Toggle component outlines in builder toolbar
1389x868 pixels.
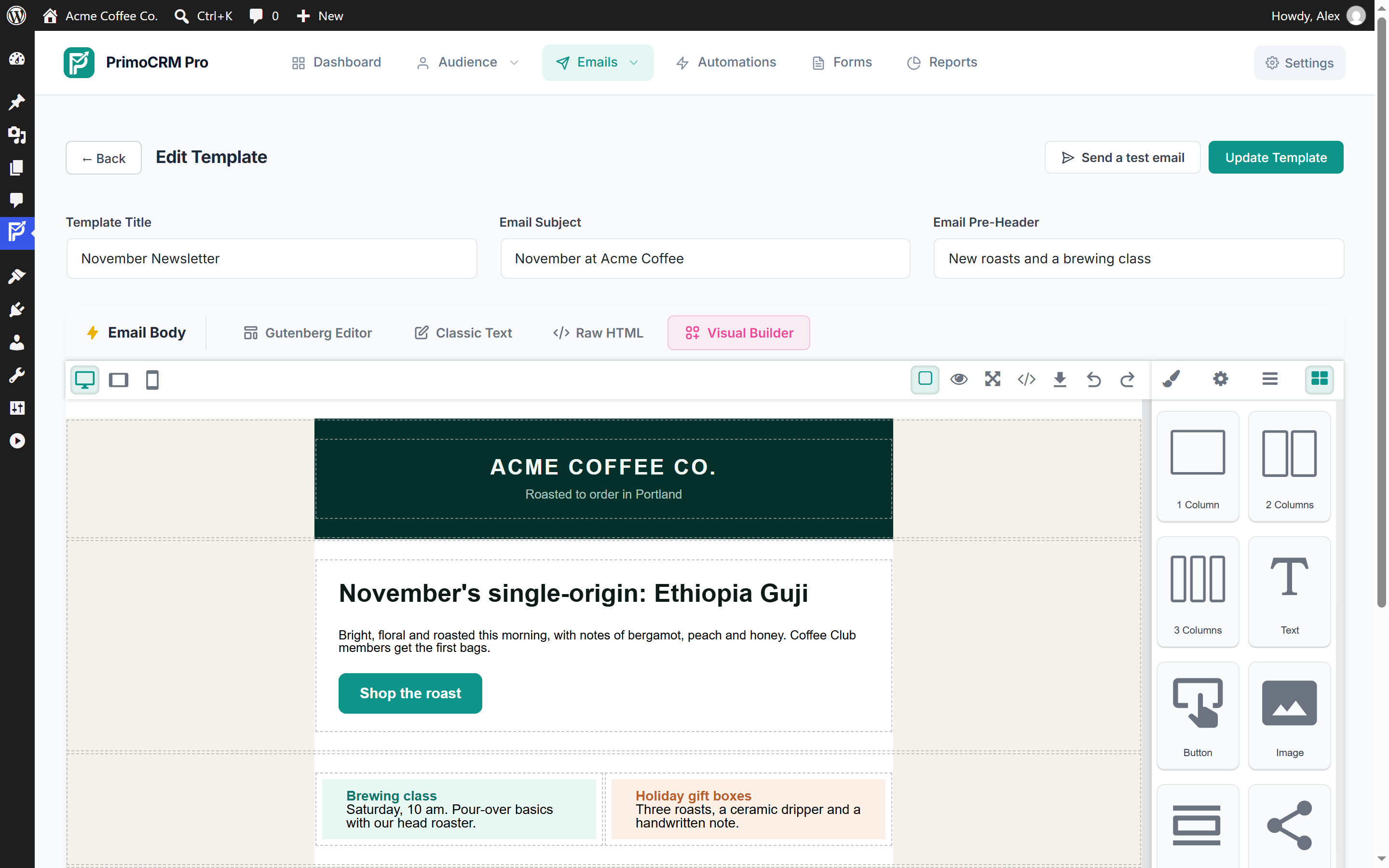click(925, 379)
